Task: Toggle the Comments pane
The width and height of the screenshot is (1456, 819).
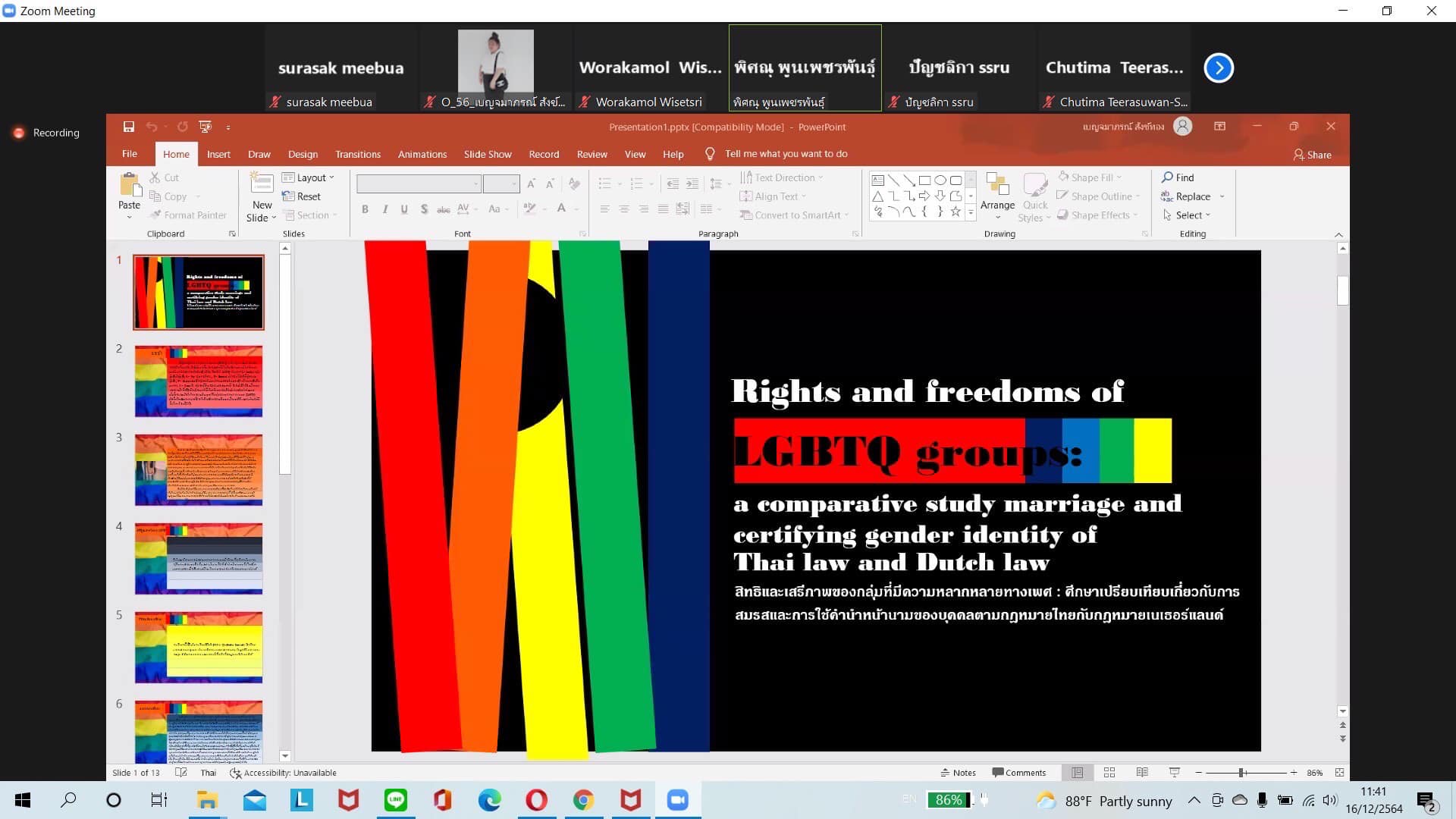Action: pos(1018,773)
